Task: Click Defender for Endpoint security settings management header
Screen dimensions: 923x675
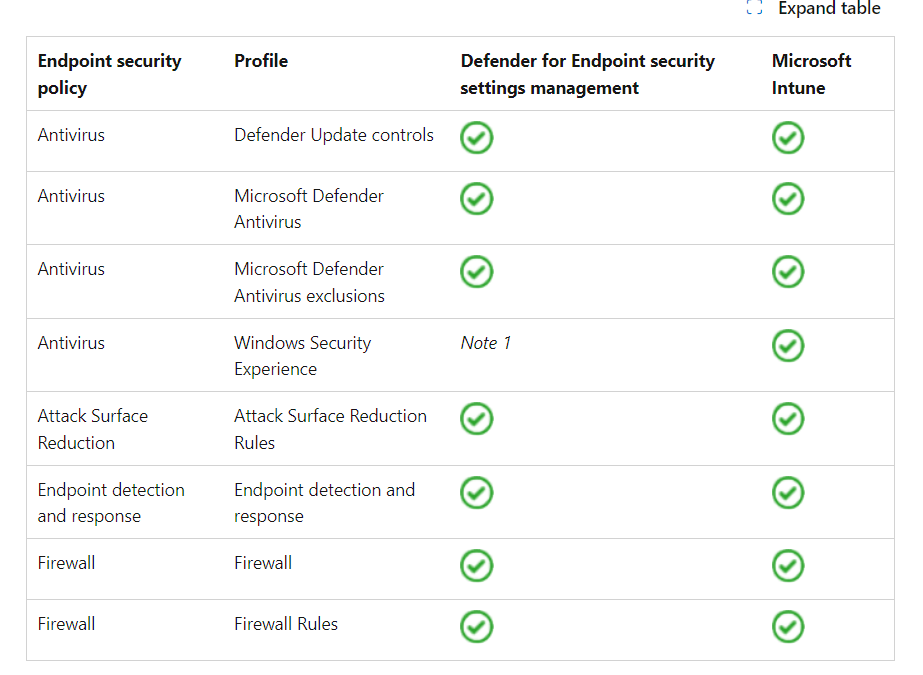Action: (x=587, y=74)
